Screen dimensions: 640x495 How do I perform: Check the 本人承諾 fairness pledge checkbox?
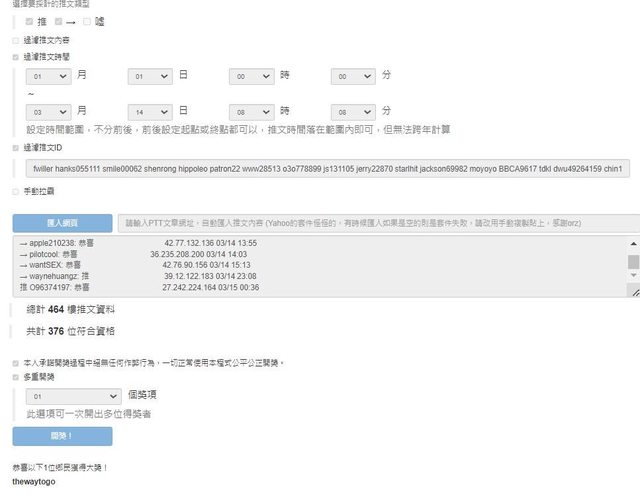pyautogui.click(x=15, y=362)
